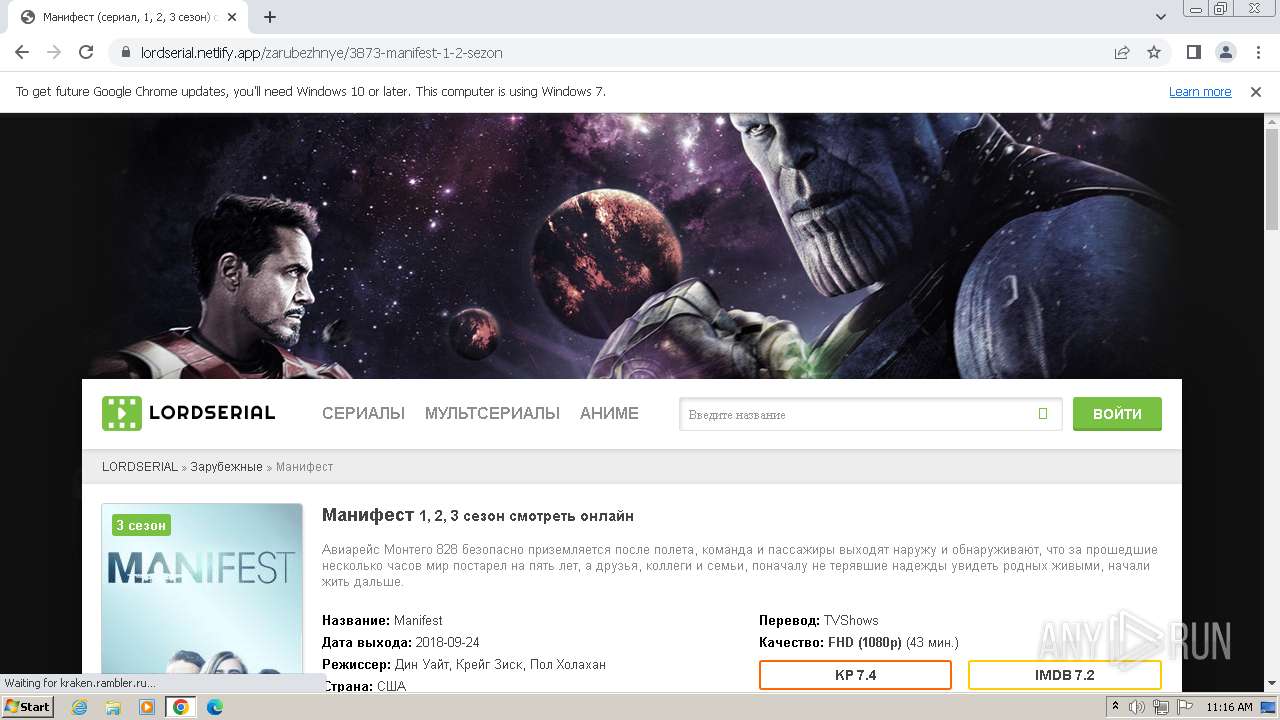Click the ВОЙТИ login button
The height and width of the screenshot is (720, 1280).
pyautogui.click(x=1117, y=413)
